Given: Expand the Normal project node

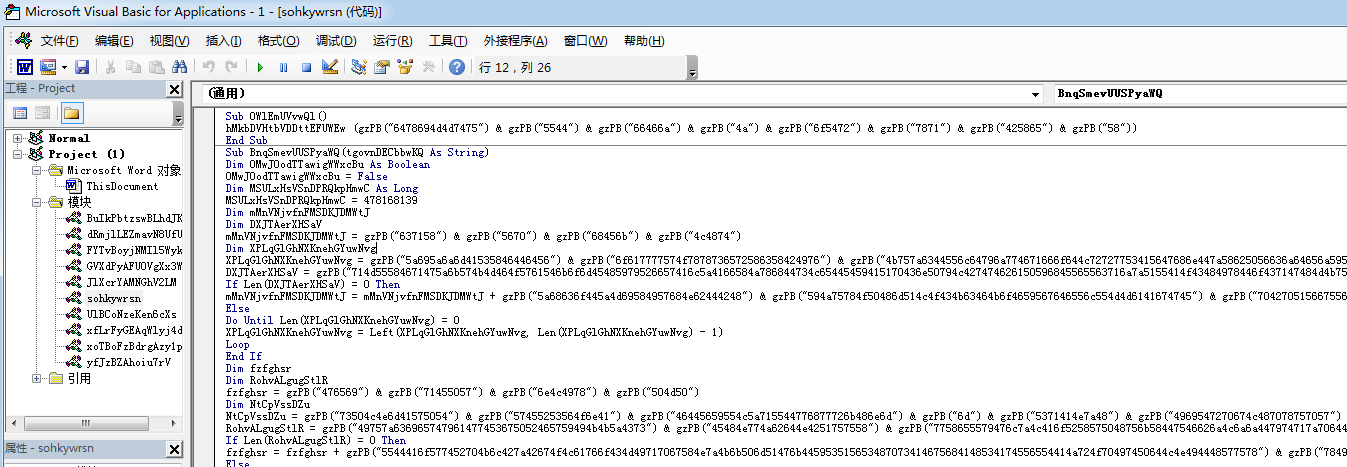Looking at the screenshot, I should pyautogui.click(x=18, y=138).
